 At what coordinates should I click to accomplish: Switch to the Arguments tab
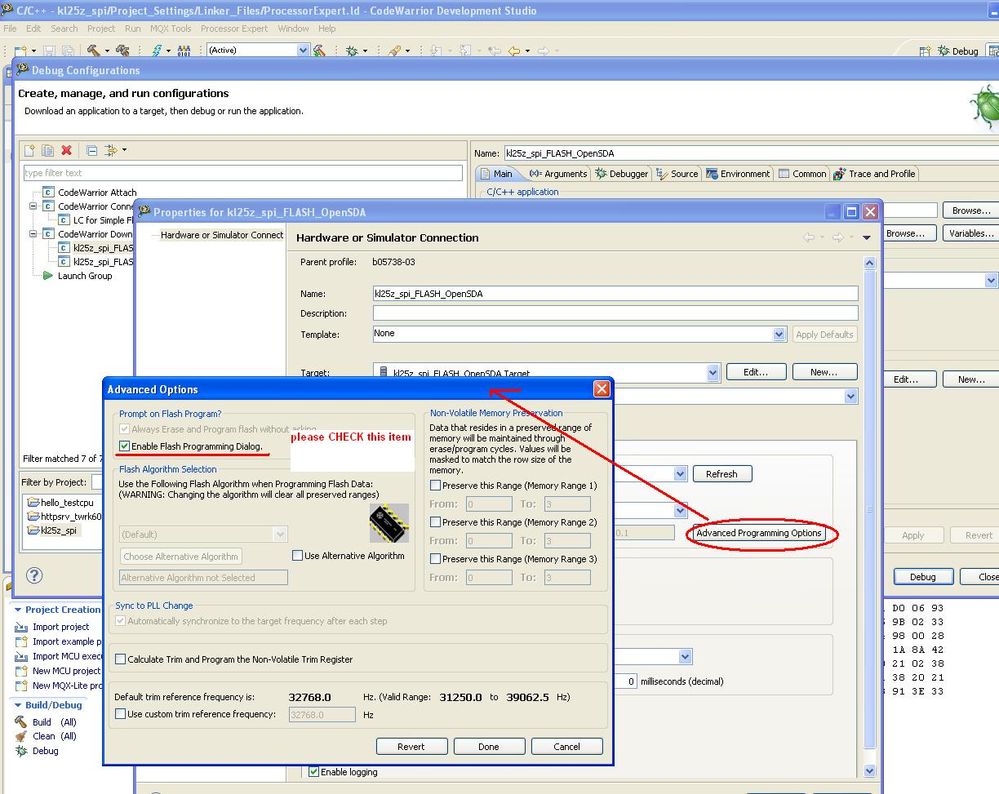558,173
